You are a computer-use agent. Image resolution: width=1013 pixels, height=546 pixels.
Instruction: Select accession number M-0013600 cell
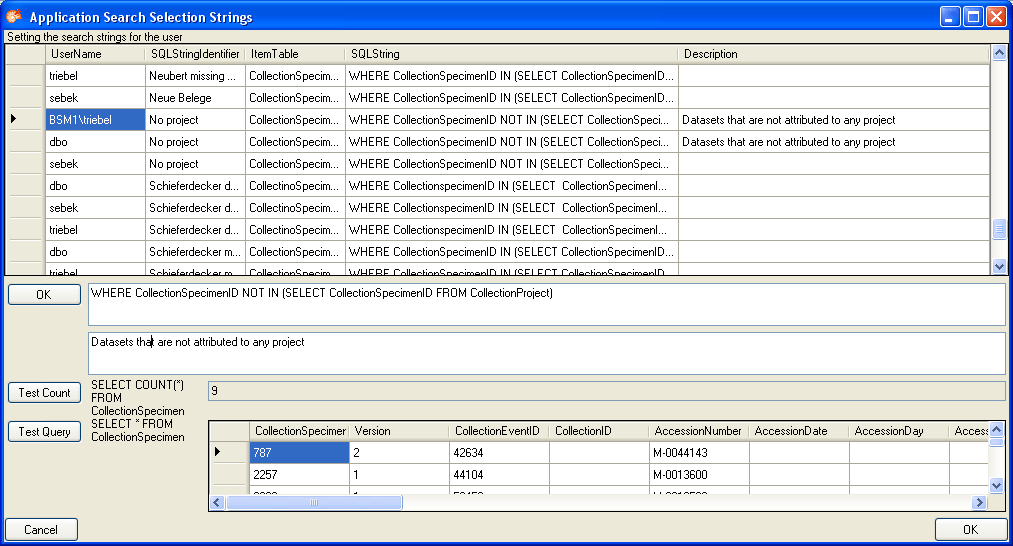point(699,474)
